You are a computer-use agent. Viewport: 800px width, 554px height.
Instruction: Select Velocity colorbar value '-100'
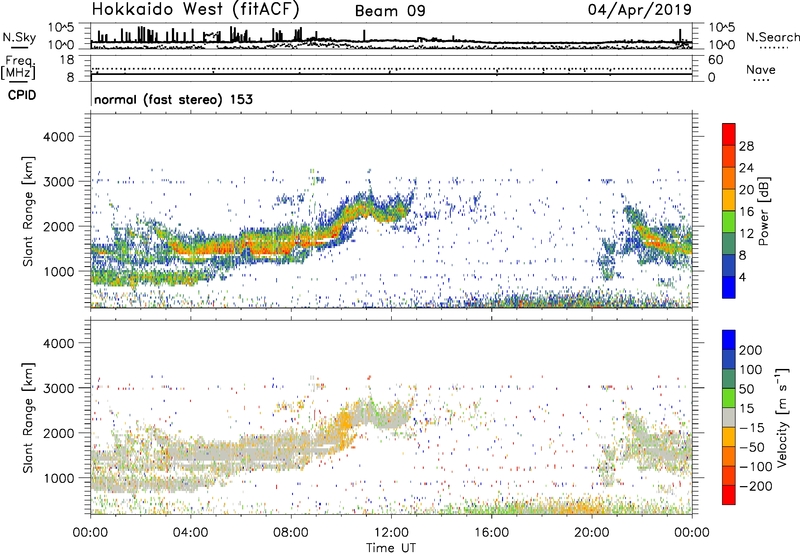(755, 466)
